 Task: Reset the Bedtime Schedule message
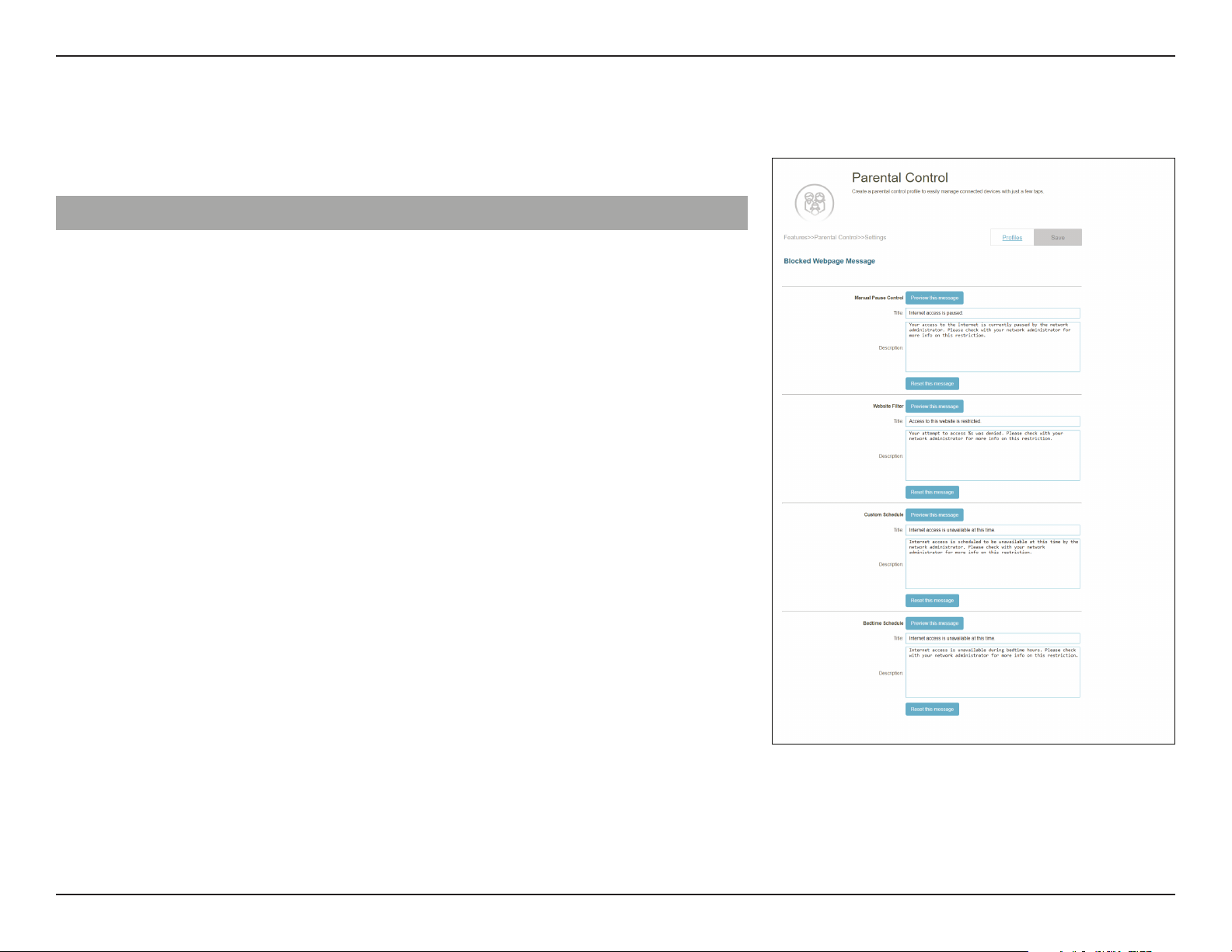point(932,709)
